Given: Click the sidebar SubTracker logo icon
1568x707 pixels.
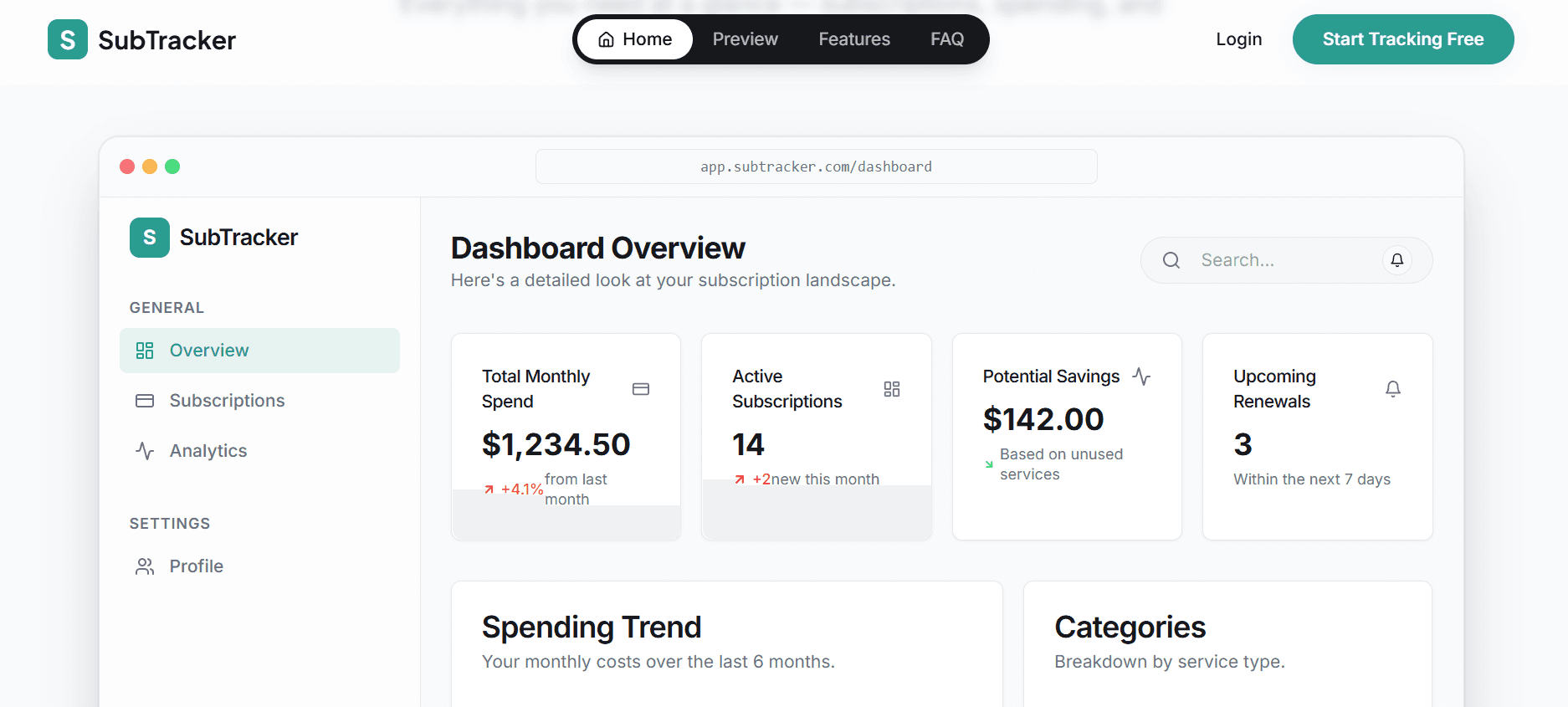Looking at the screenshot, I should (x=150, y=238).
